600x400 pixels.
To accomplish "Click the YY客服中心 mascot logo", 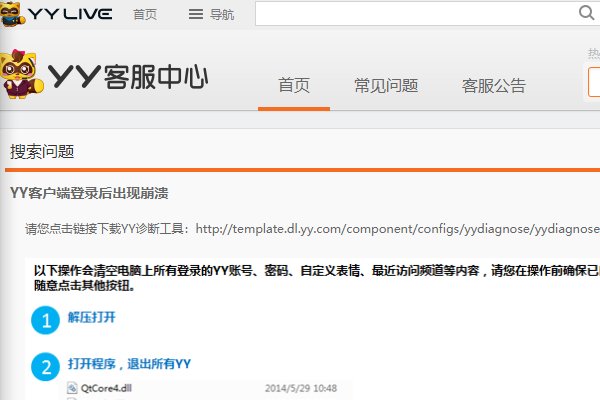I will click(x=21, y=74).
